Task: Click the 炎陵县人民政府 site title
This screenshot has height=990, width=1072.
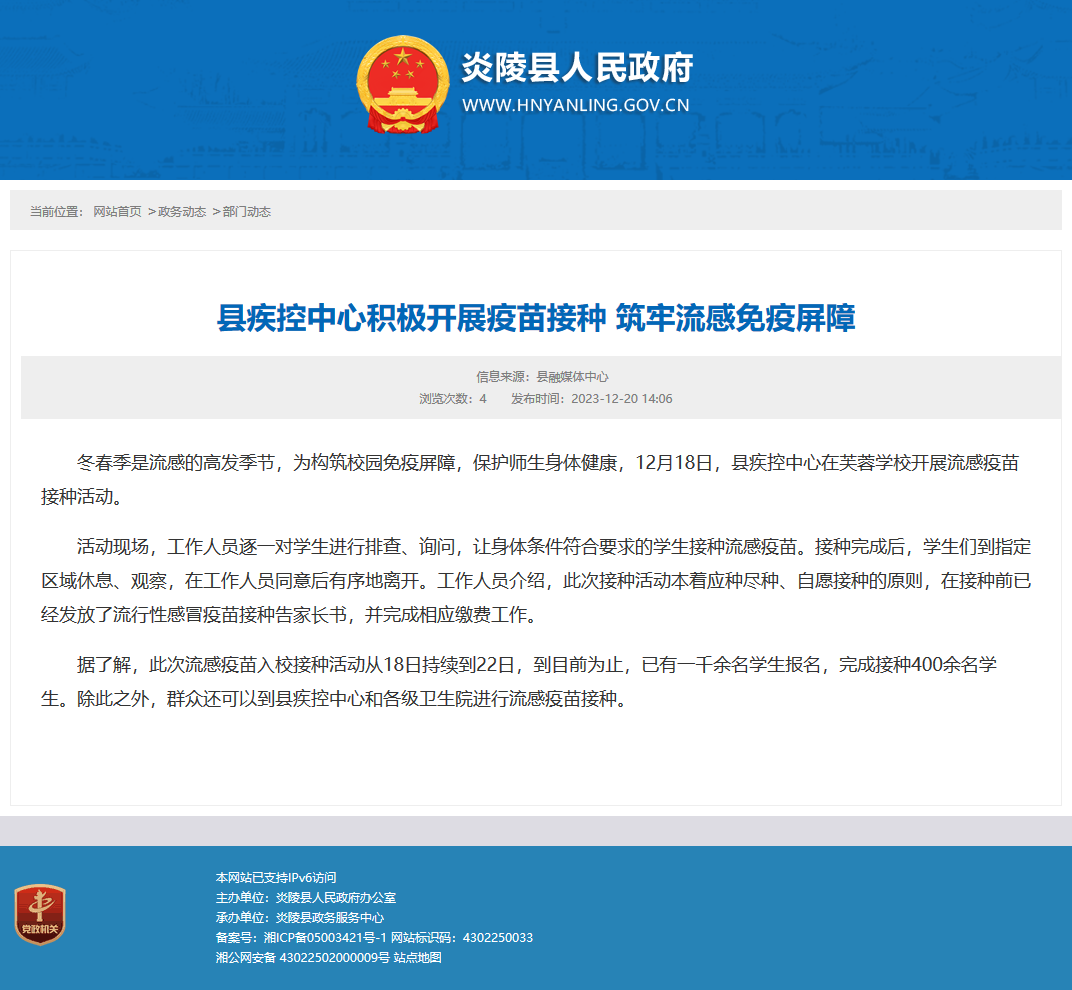Action: pyautogui.click(x=578, y=67)
